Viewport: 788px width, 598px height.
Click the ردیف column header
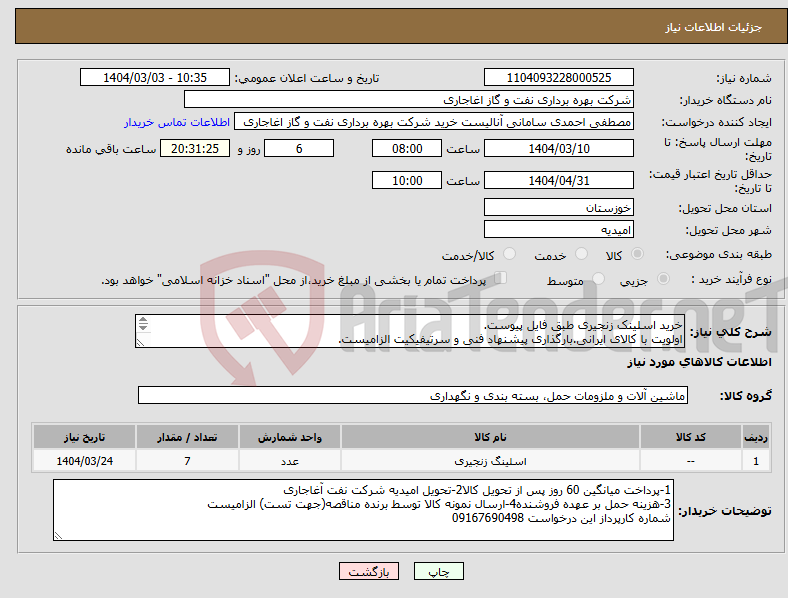[x=756, y=437]
